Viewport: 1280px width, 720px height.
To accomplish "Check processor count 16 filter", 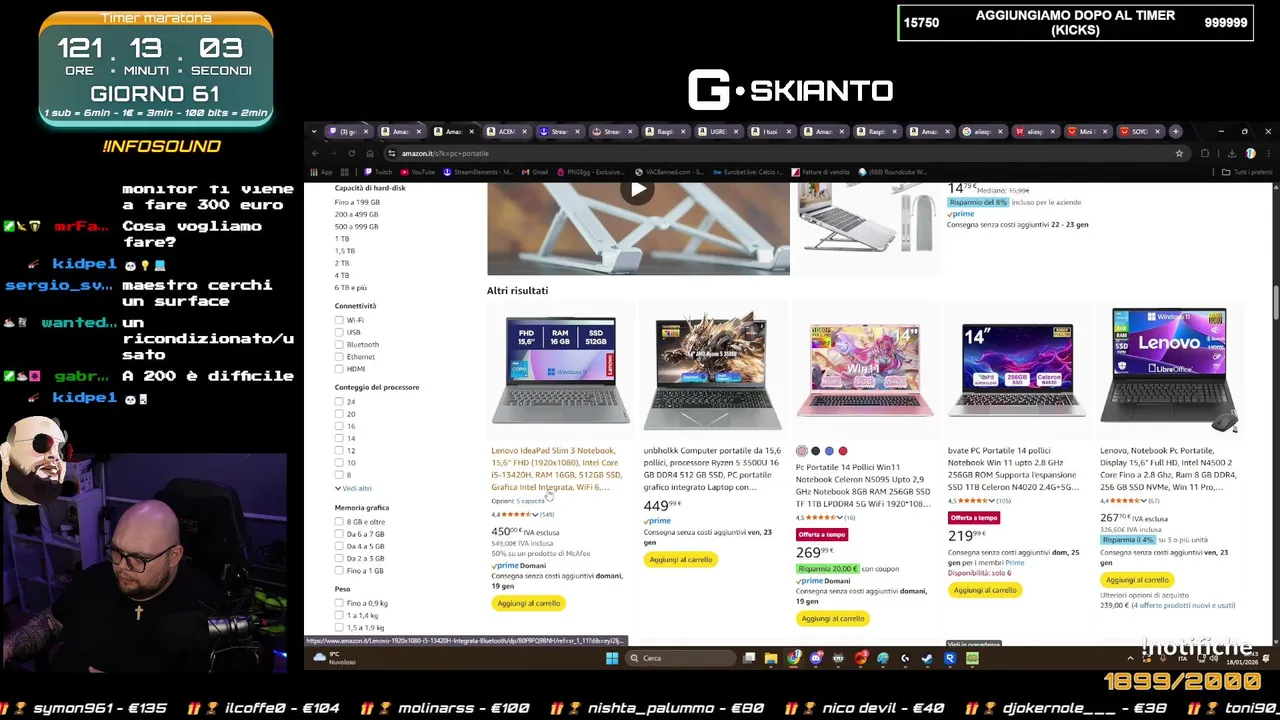I will (x=339, y=426).
